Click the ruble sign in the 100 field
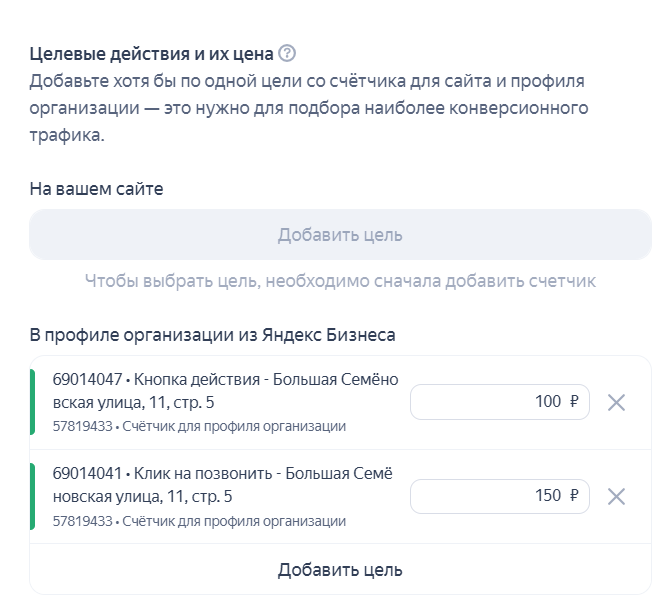The width and height of the screenshot is (671, 606). [x=574, y=403]
